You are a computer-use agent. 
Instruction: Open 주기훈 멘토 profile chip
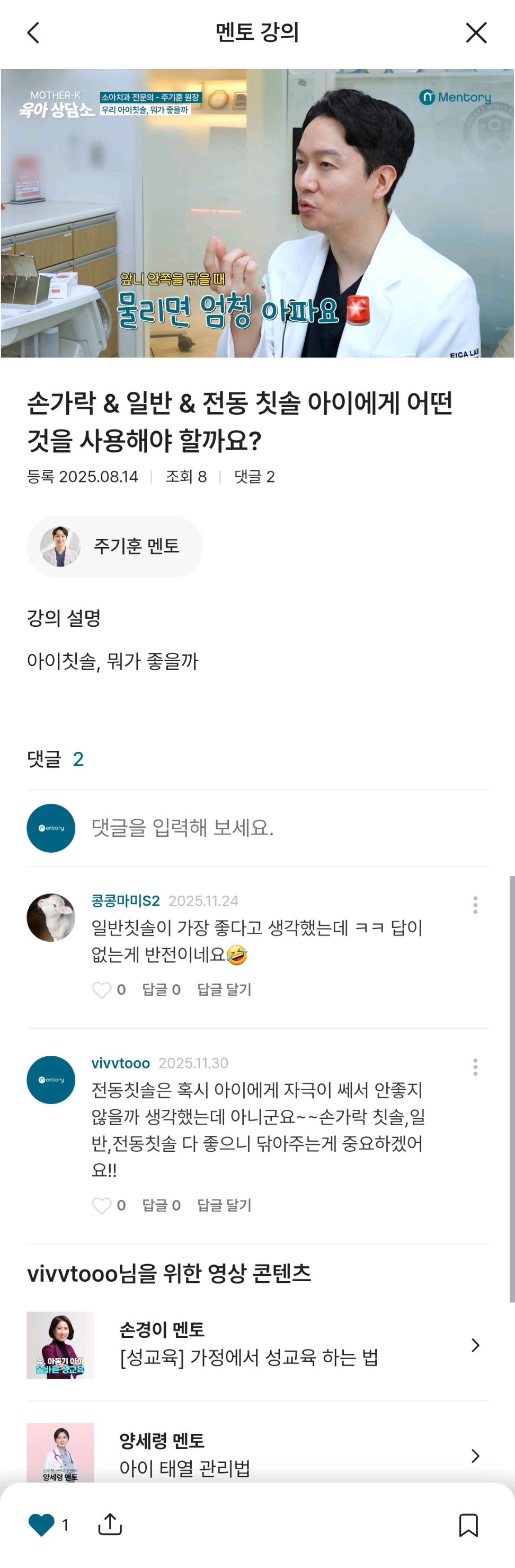pyautogui.click(x=115, y=546)
